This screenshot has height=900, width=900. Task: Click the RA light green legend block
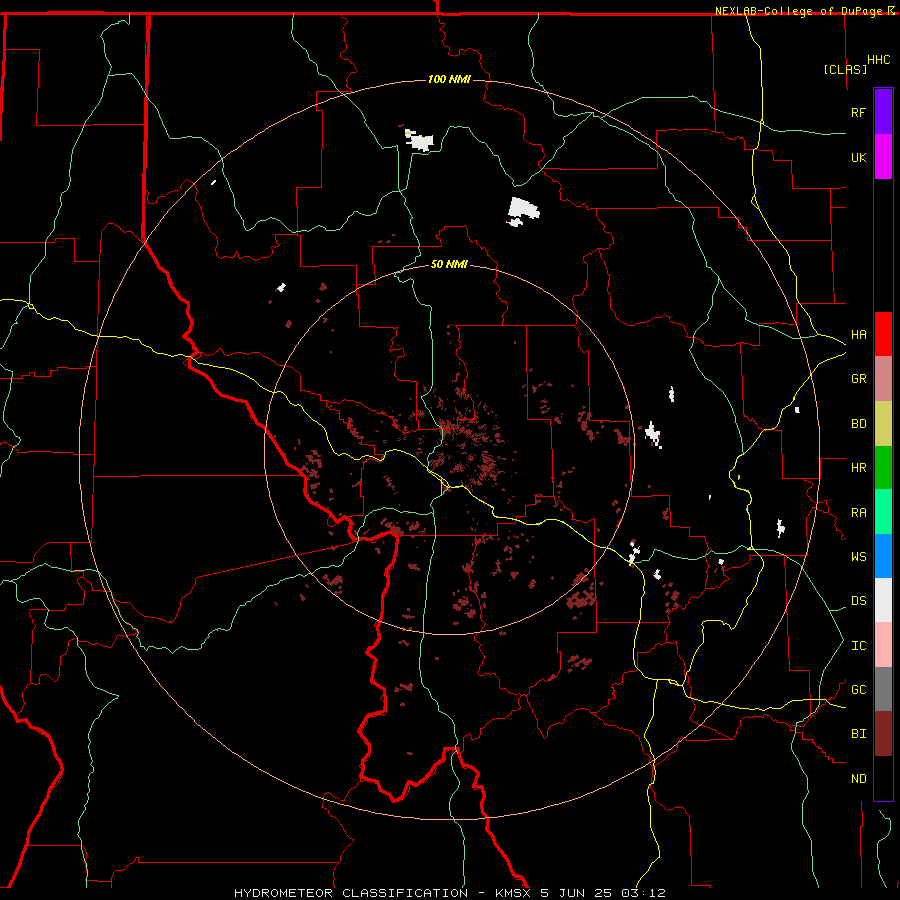[883, 512]
